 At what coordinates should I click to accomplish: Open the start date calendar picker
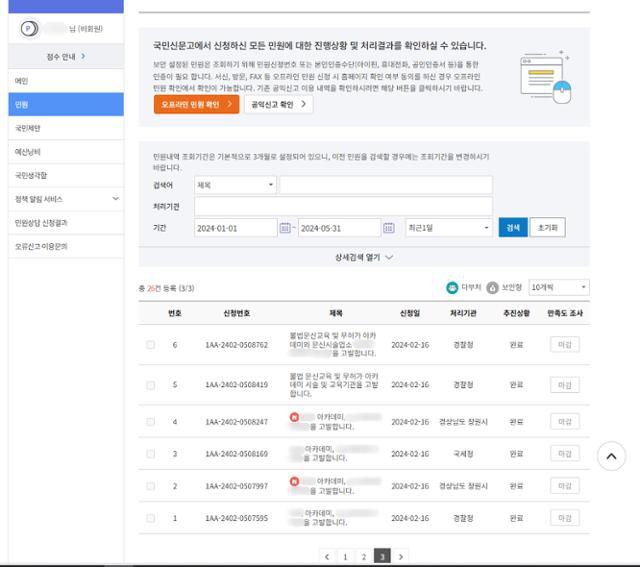(284, 228)
